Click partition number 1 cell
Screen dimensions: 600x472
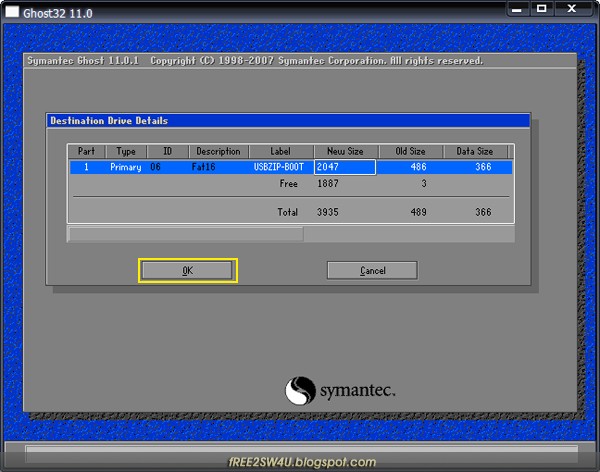pyautogui.click(x=86, y=167)
